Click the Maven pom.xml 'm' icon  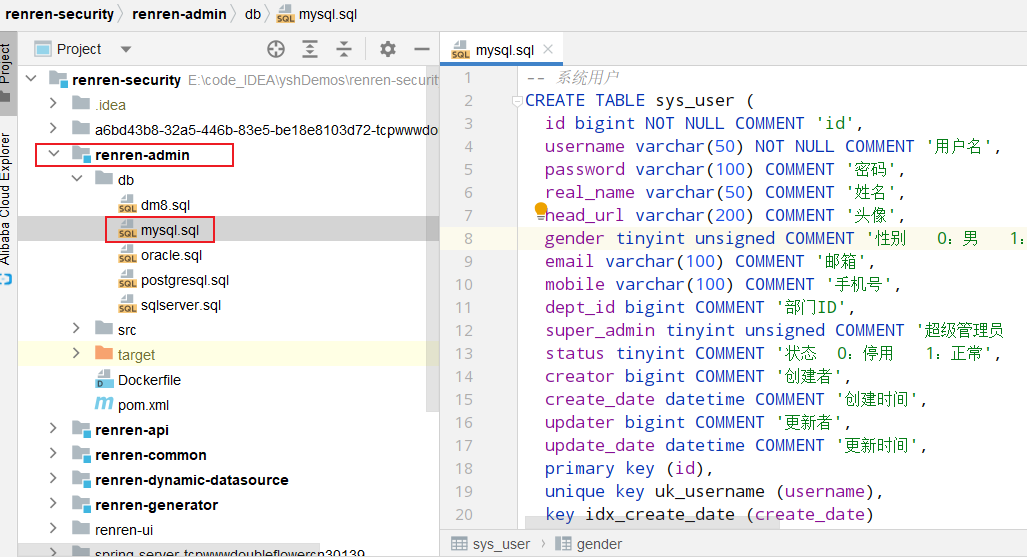coord(104,403)
